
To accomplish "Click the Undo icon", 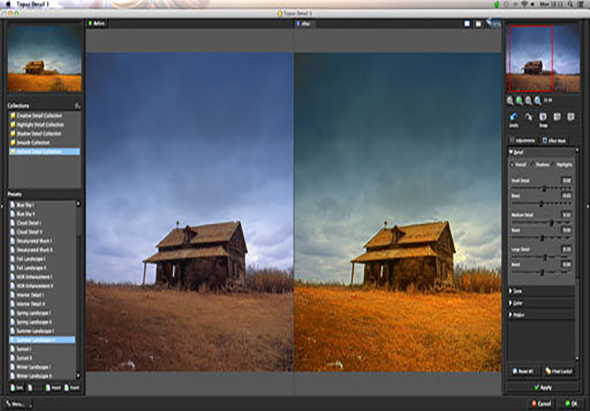I will click(514, 117).
